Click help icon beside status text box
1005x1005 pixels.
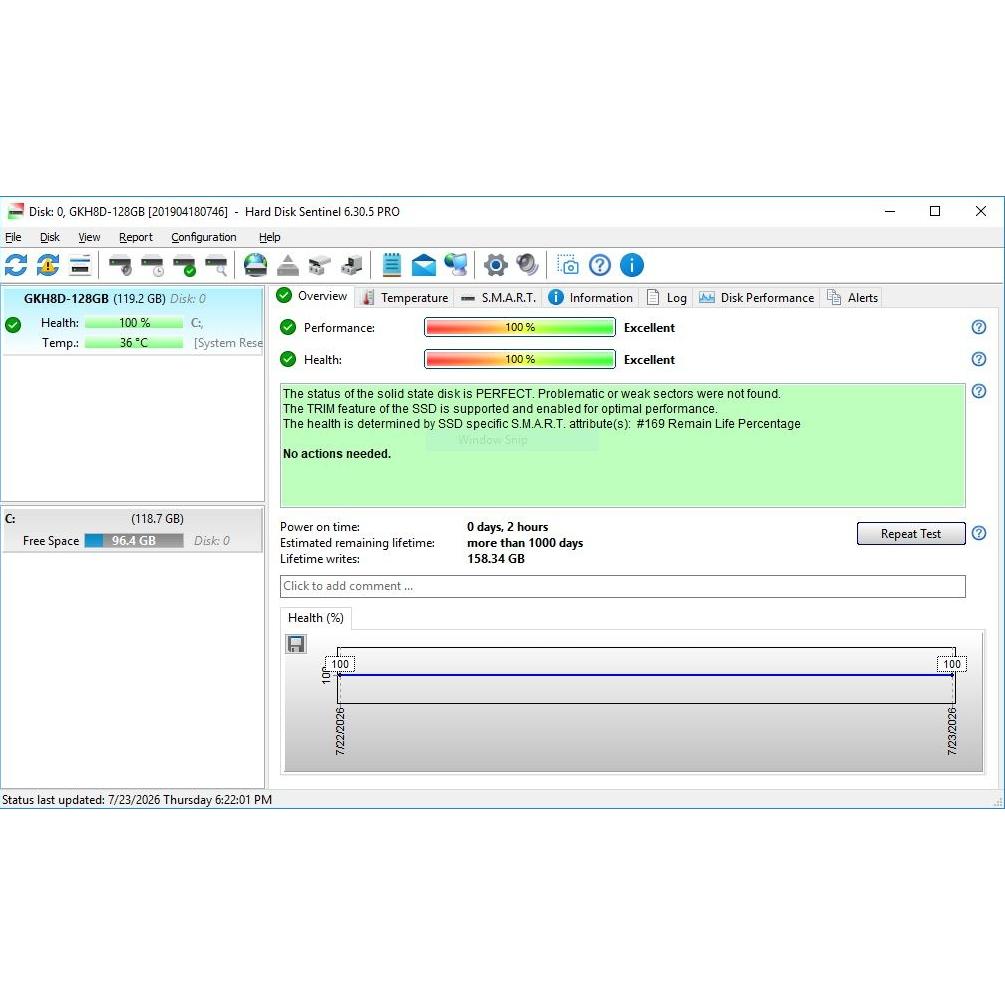click(x=979, y=391)
